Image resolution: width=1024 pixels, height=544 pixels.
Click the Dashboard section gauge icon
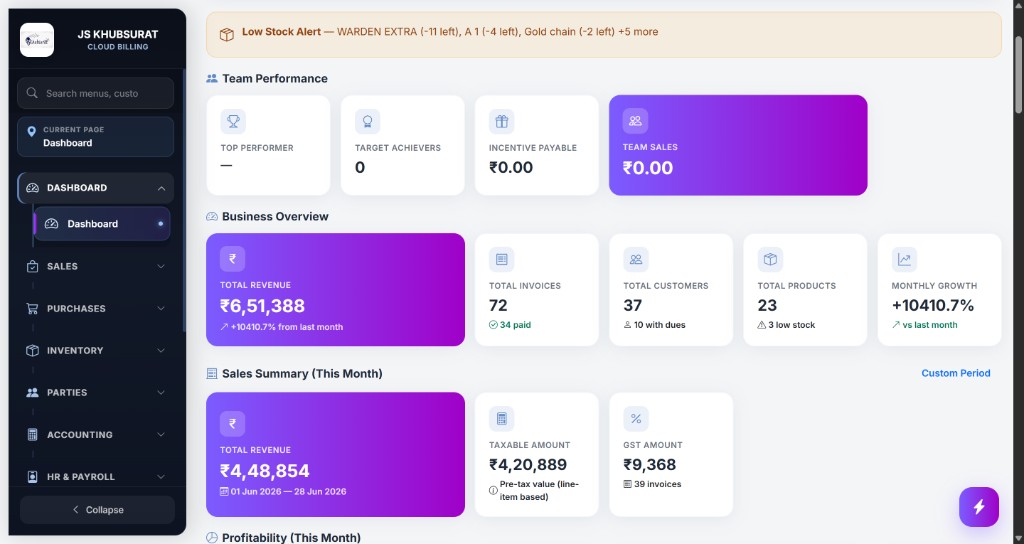(x=32, y=188)
